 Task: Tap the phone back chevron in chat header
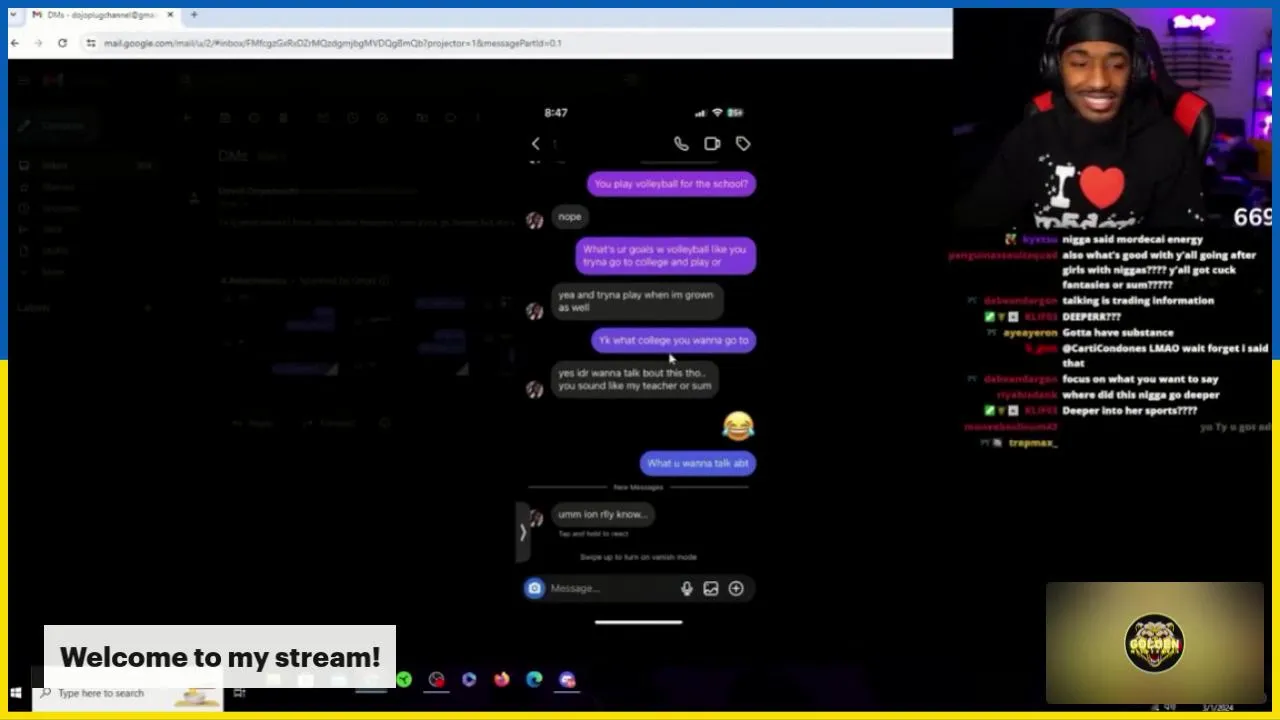coord(535,144)
